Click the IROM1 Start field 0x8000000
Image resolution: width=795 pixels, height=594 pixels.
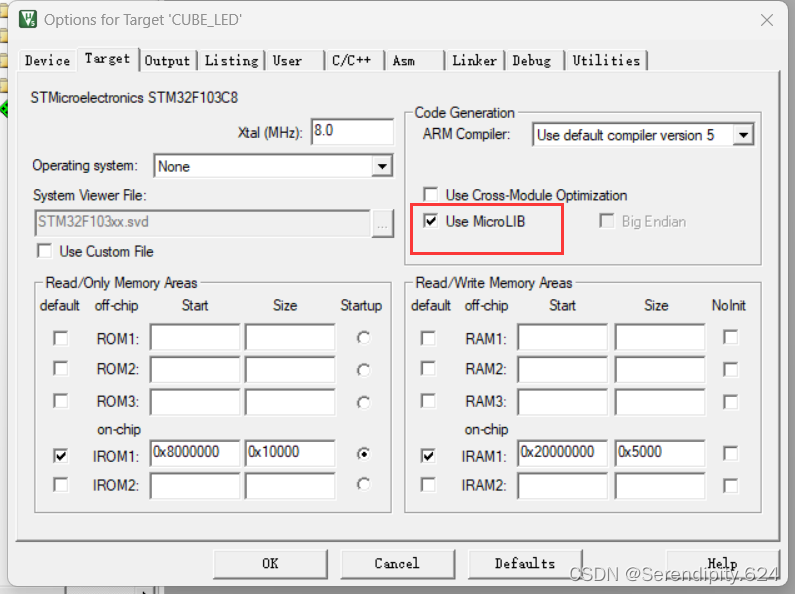coord(195,453)
